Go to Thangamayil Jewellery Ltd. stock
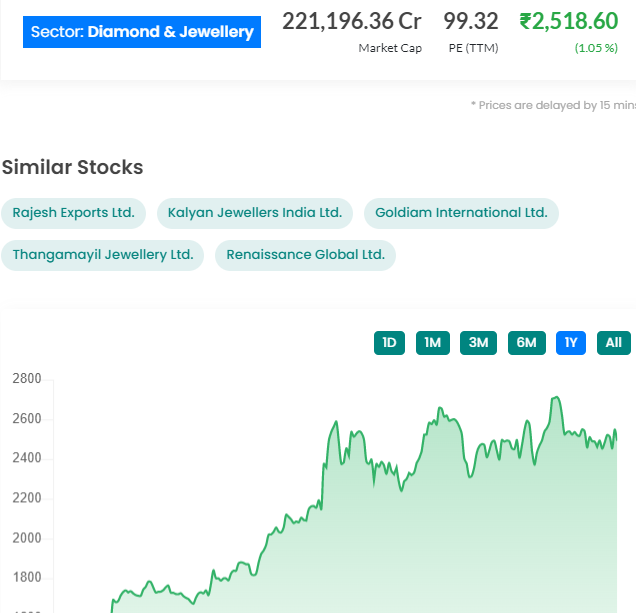Screen dimensions: 636x613 (103, 255)
